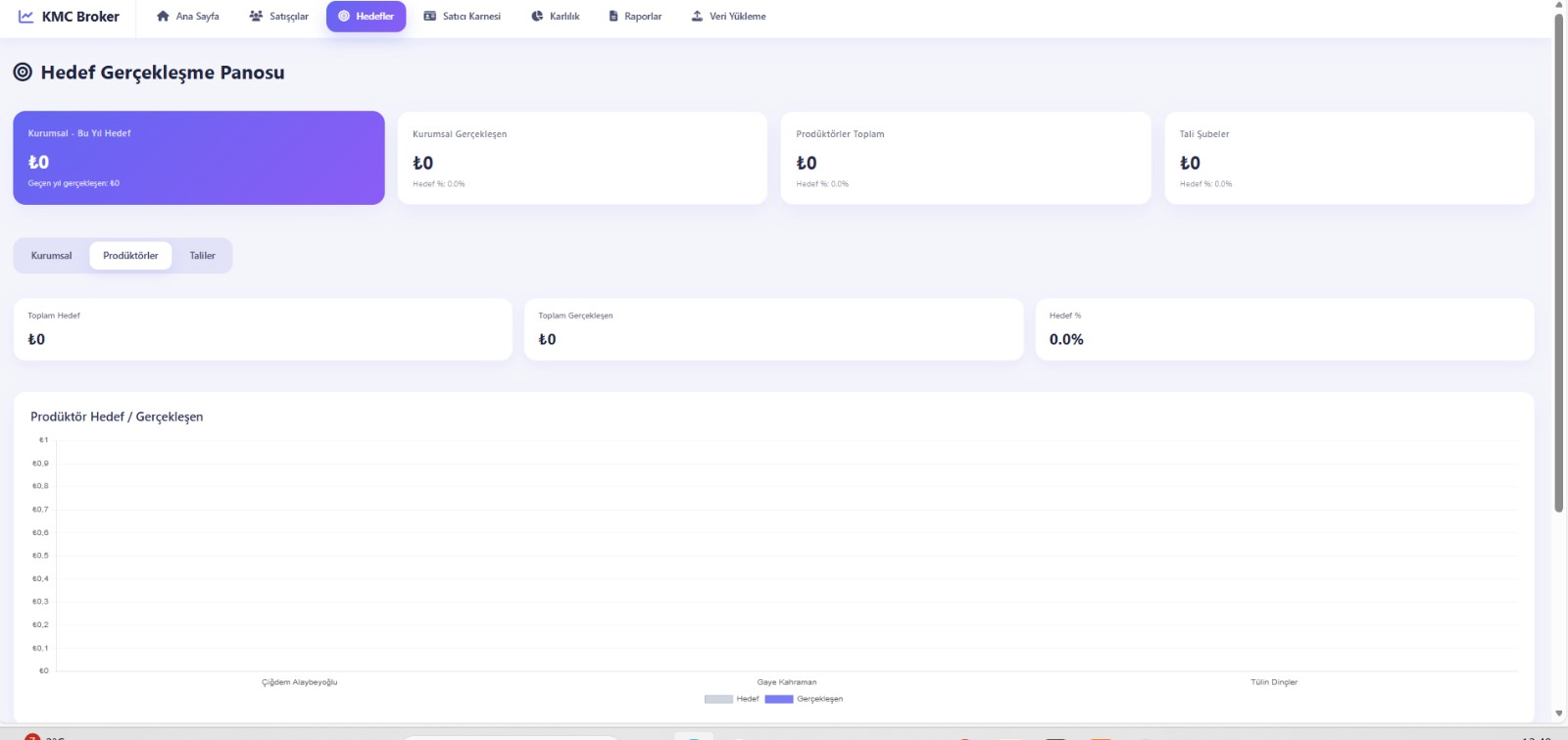Viewport: 1568px width, 740px height.
Task: Click the Tali Şubeler summary card
Action: pos(1348,158)
